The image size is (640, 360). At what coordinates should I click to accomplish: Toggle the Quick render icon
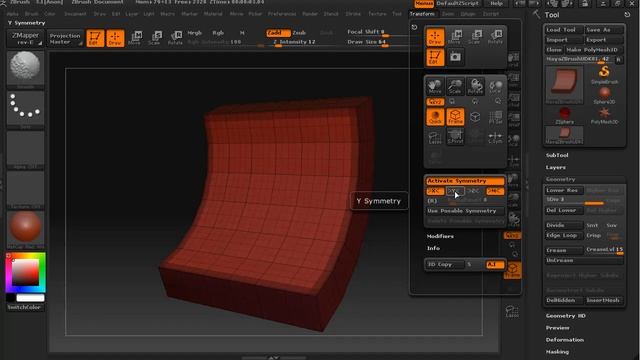point(435,117)
